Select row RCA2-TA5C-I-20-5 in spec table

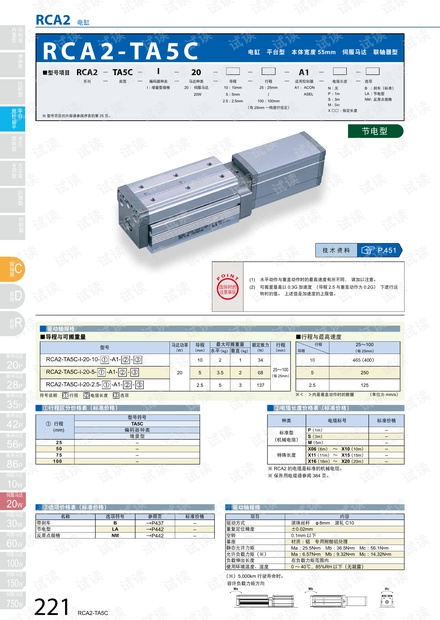[x=165, y=372]
